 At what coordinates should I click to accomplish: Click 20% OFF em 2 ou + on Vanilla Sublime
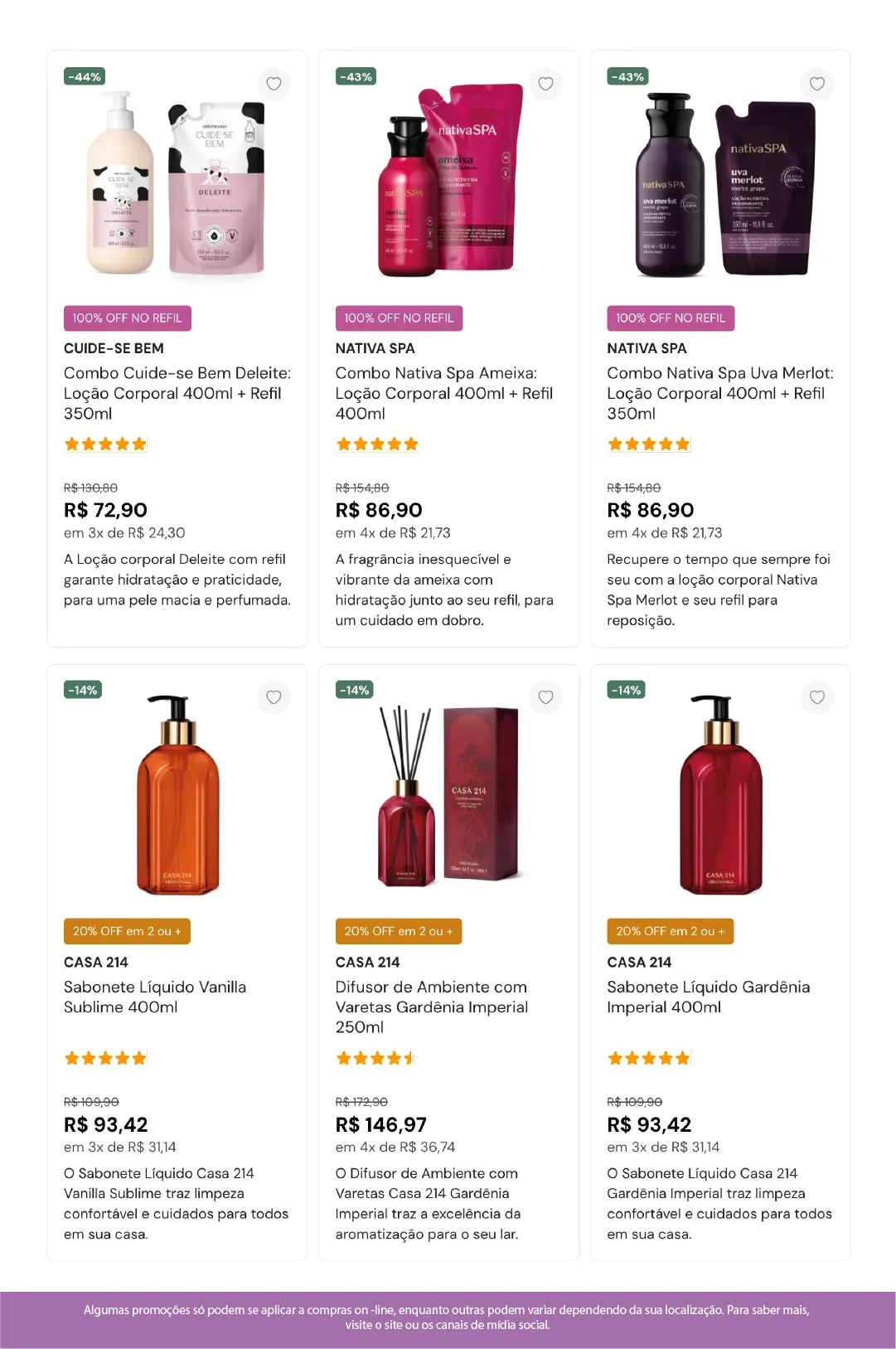click(127, 931)
